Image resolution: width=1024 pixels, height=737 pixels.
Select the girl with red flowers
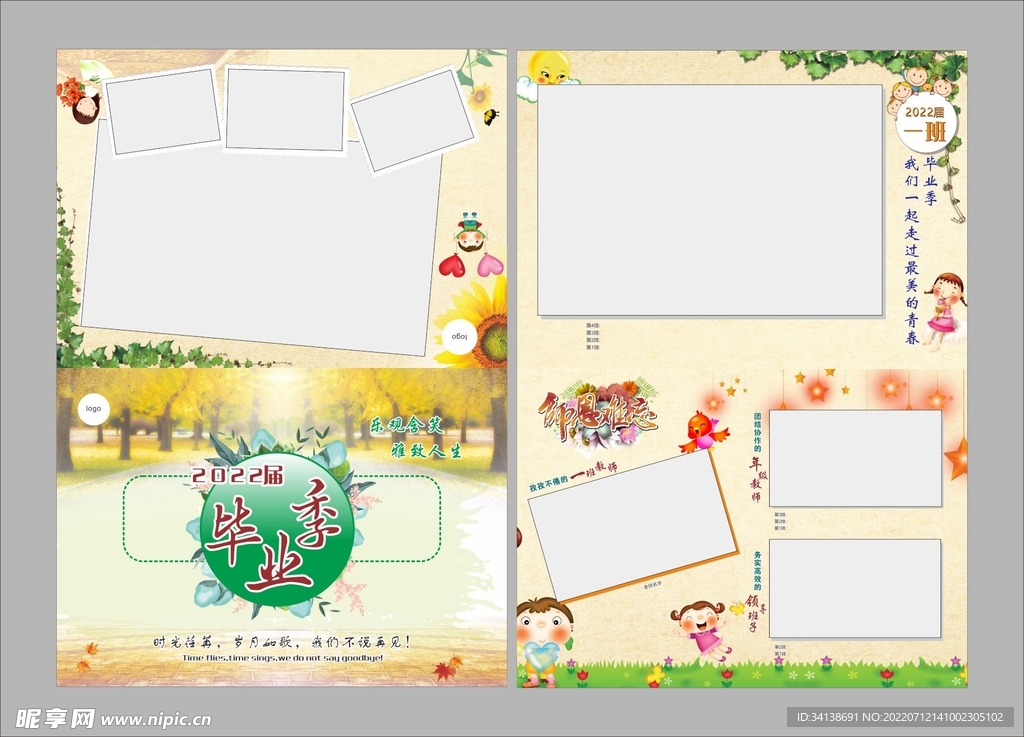pos(80,99)
